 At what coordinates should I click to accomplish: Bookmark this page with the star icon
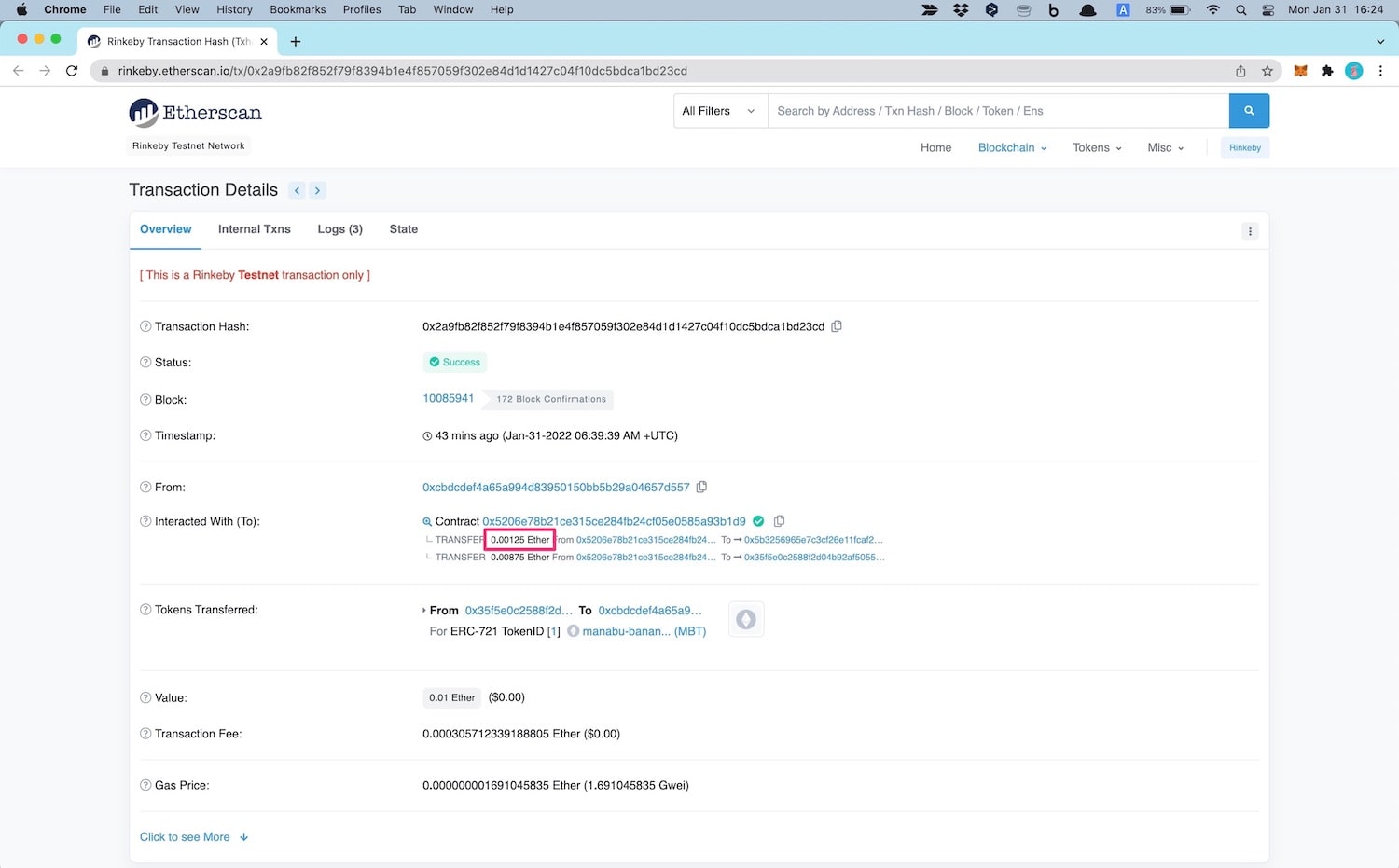(1267, 71)
